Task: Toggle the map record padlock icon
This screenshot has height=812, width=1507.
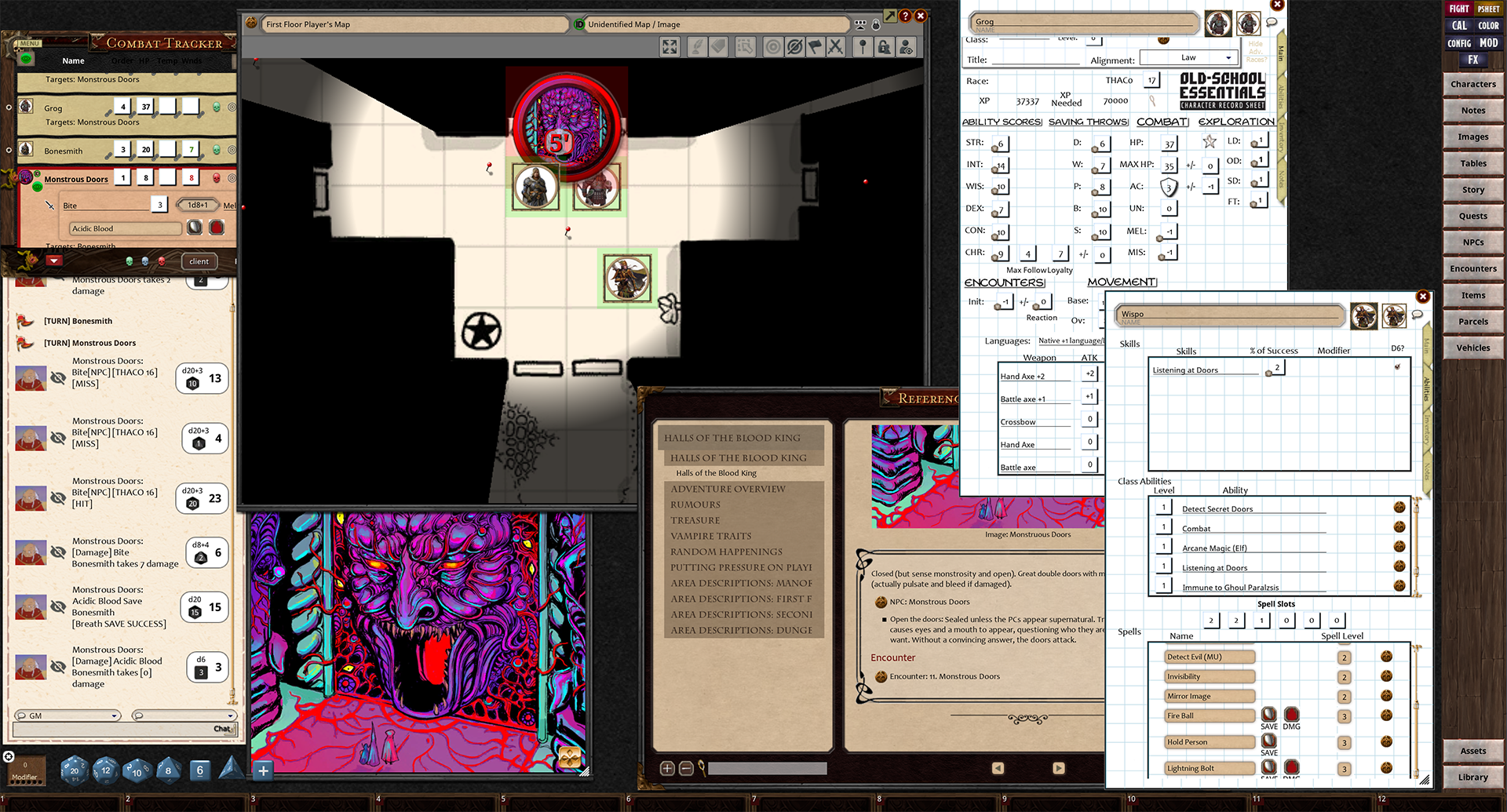Action: pos(876,24)
